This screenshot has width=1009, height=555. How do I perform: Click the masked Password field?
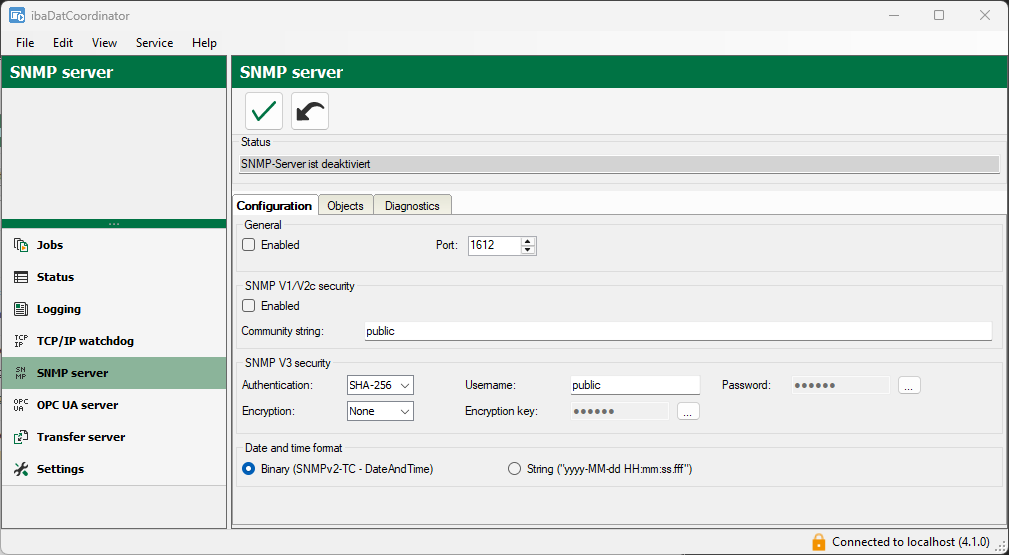(x=840, y=385)
